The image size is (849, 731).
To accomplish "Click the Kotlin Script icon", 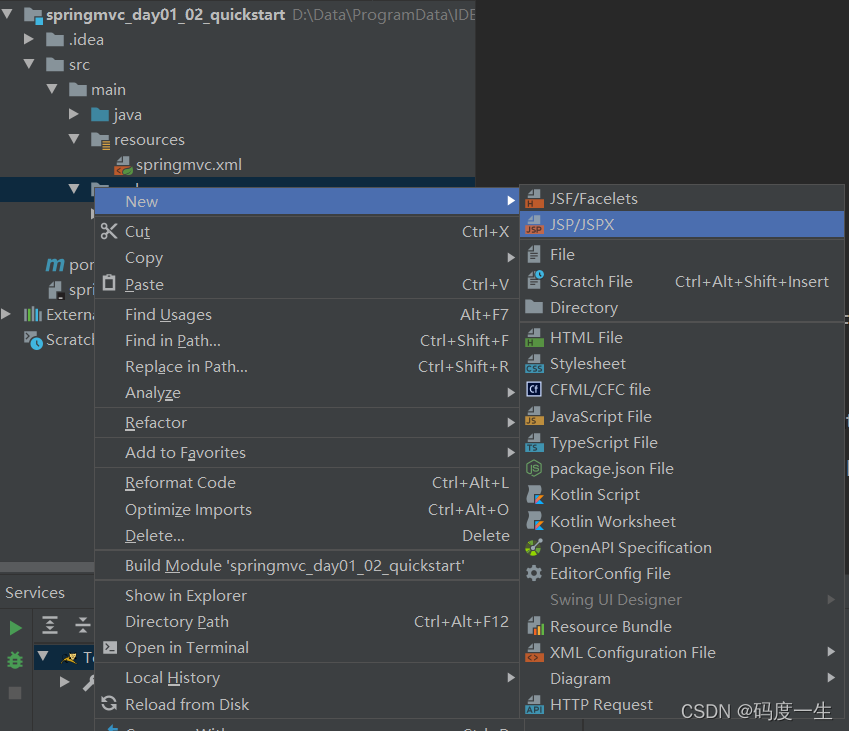I will point(535,495).
